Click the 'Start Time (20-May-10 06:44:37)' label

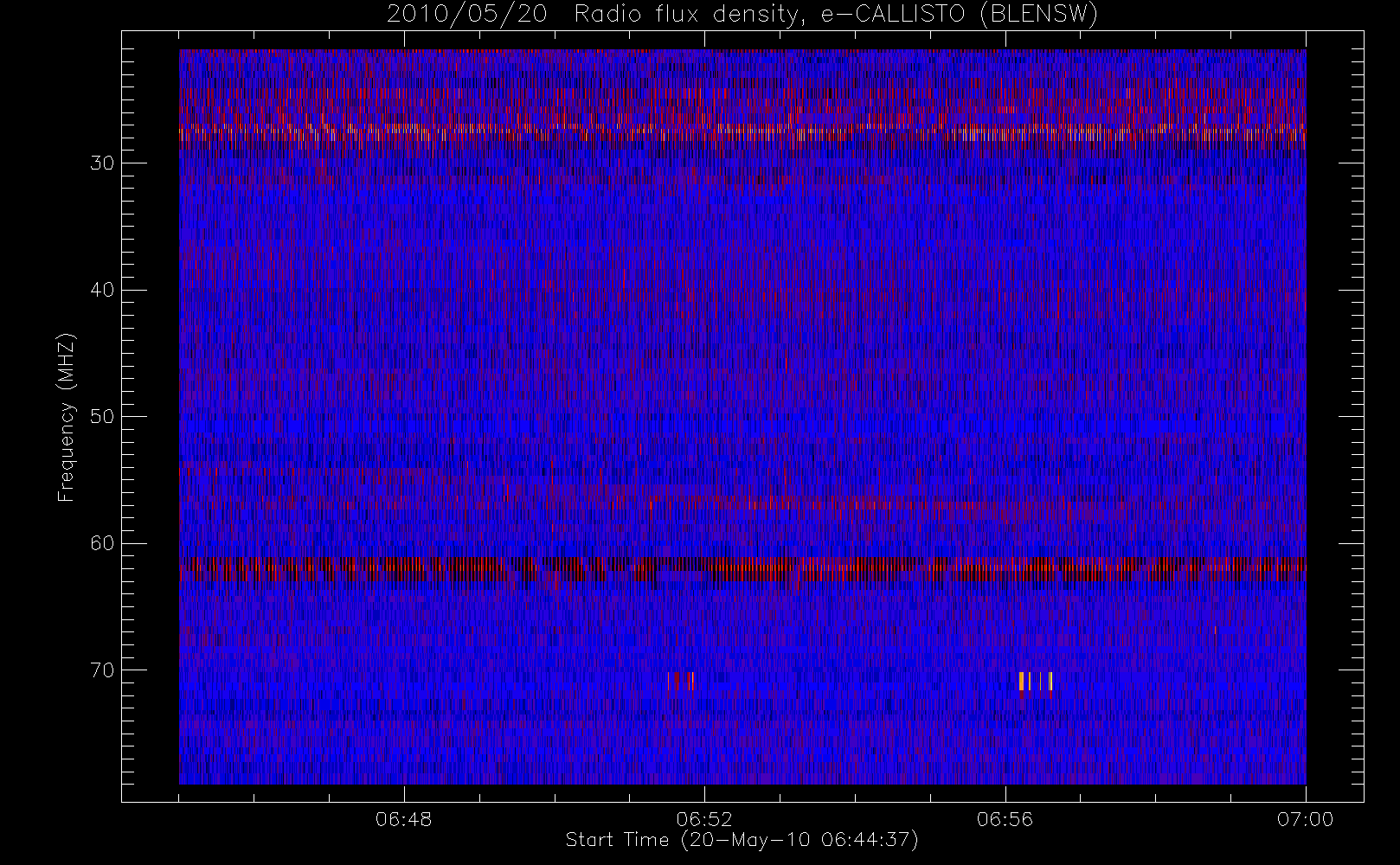[x=742, y=840]
